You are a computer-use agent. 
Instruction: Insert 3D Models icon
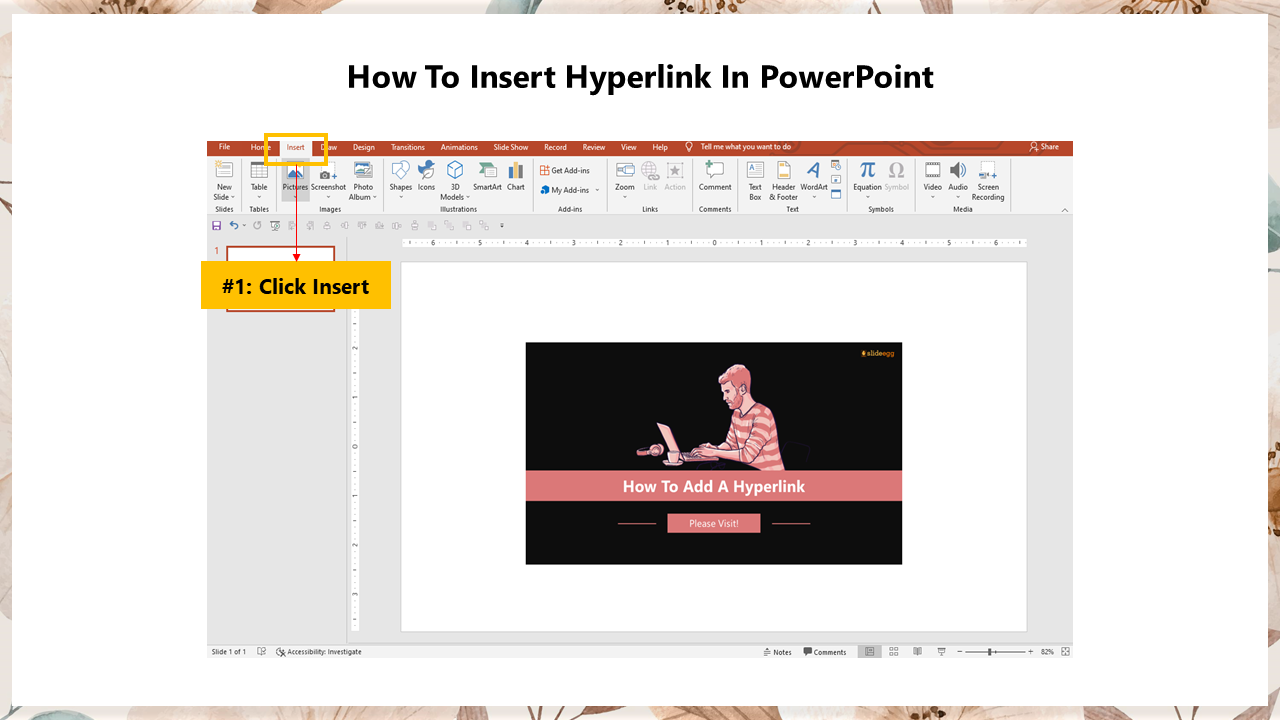coord(455,170)
